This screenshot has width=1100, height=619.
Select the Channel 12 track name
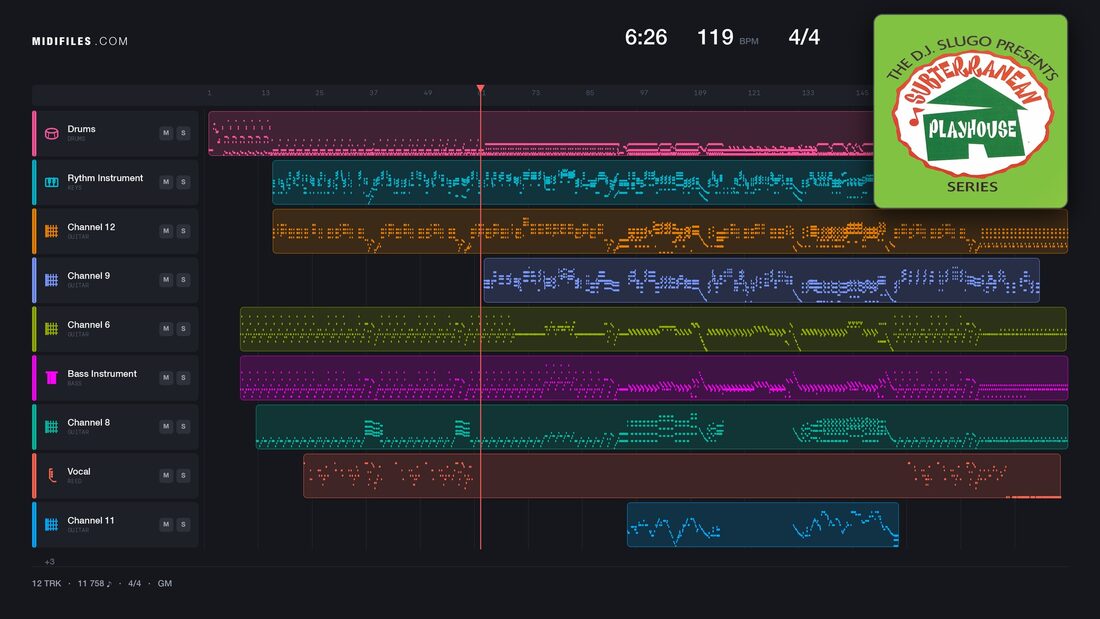(x=91, y=227)
